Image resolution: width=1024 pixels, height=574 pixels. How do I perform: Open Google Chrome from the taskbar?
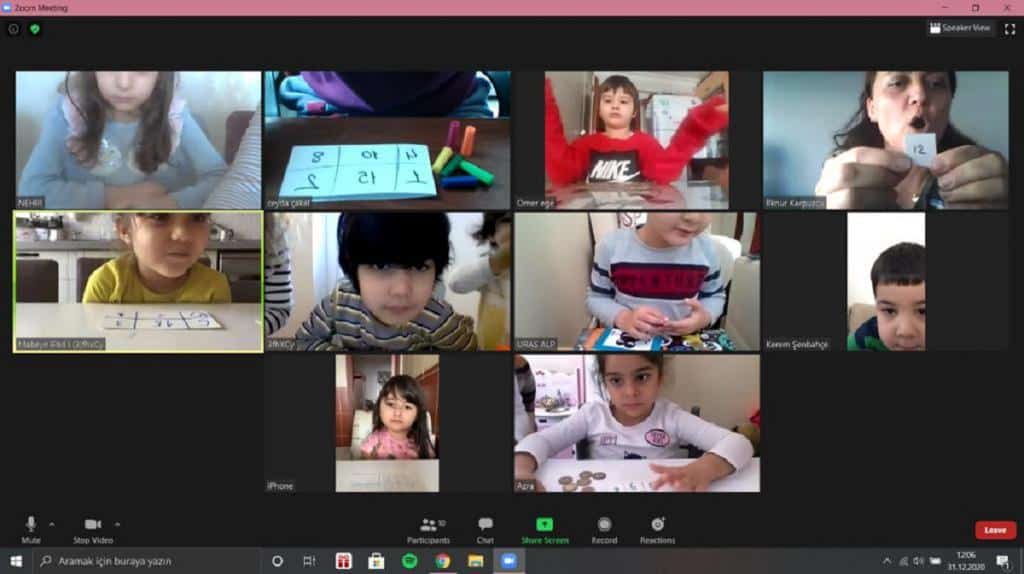tap(442, 561)
